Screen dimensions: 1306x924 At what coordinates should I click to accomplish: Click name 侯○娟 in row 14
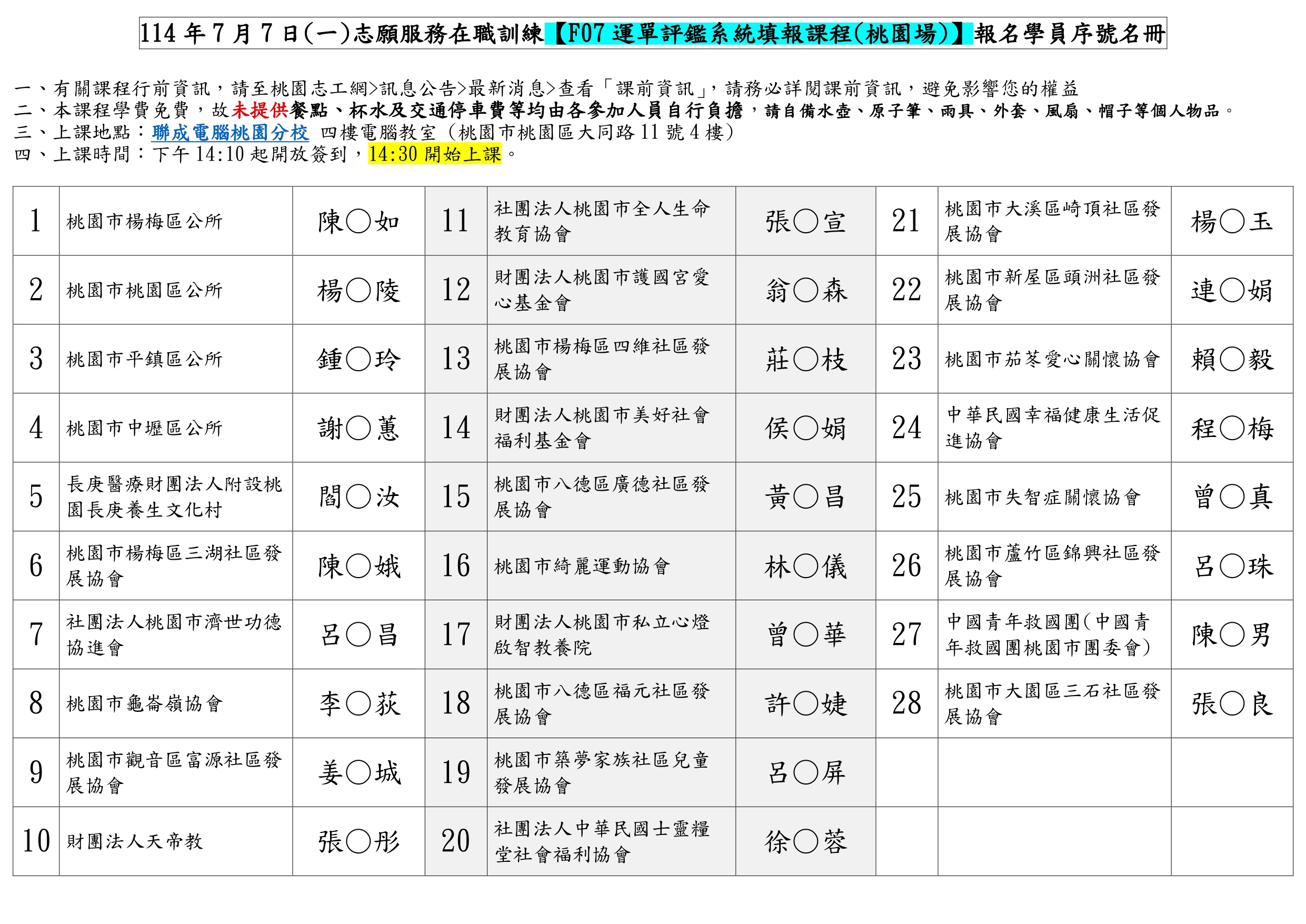[x=806, y=429]
